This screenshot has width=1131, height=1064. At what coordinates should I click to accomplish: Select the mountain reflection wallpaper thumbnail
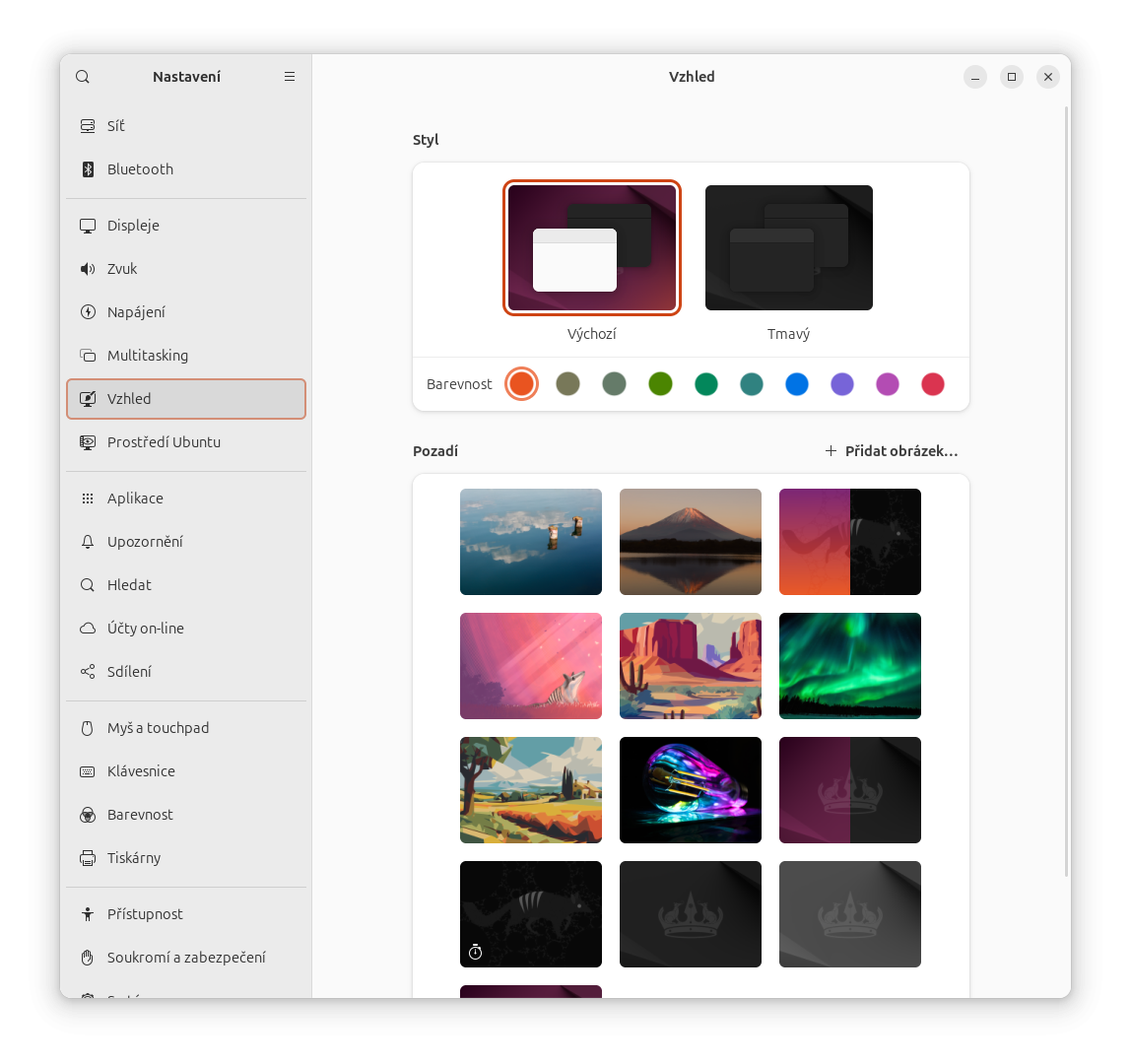coord(690,542)
